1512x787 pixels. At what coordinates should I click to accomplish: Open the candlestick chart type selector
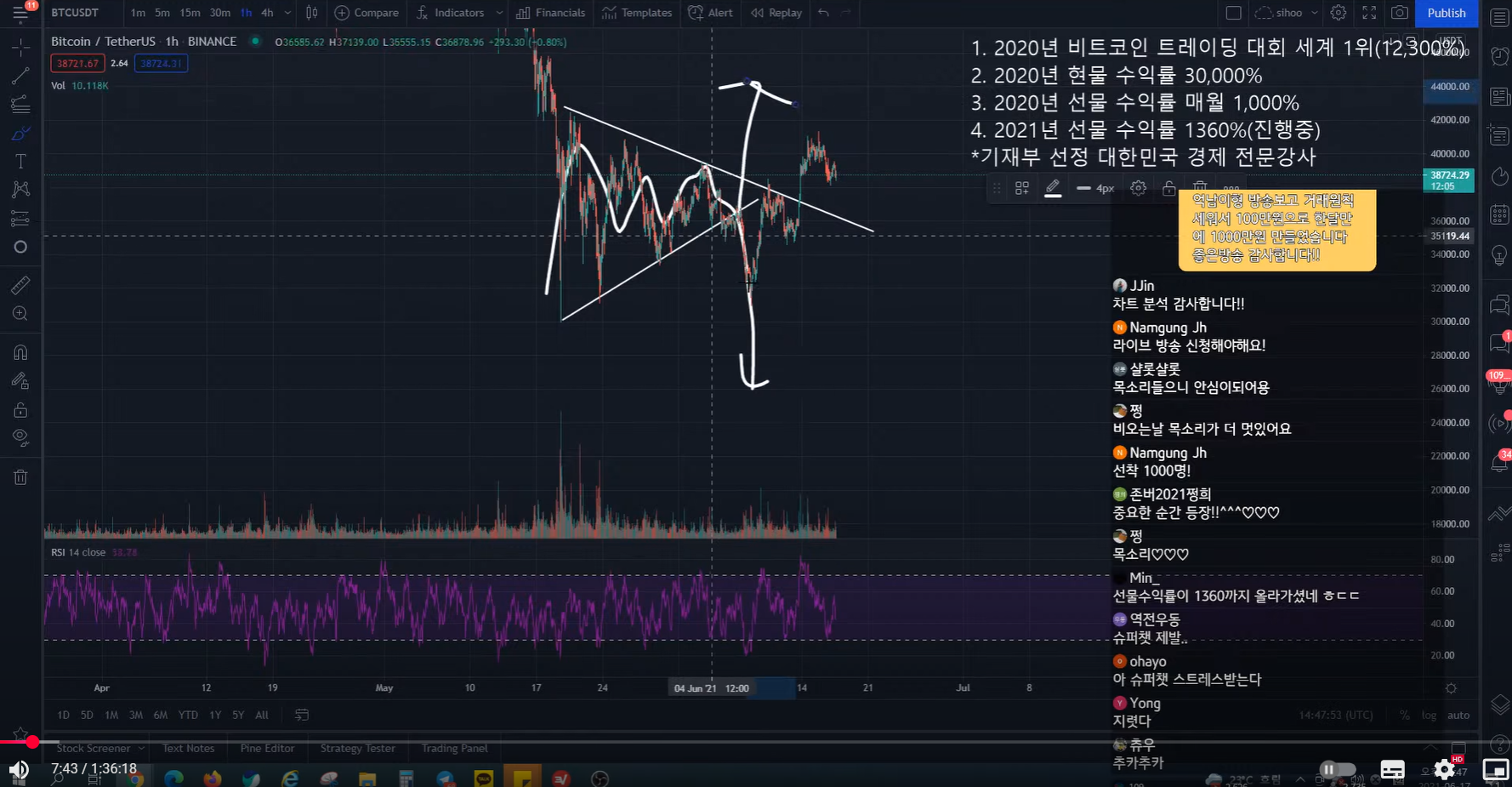pos(312,13)
